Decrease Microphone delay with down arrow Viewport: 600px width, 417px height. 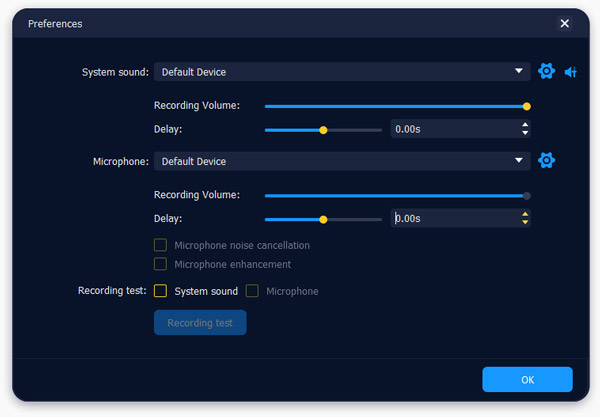point(526,222)
